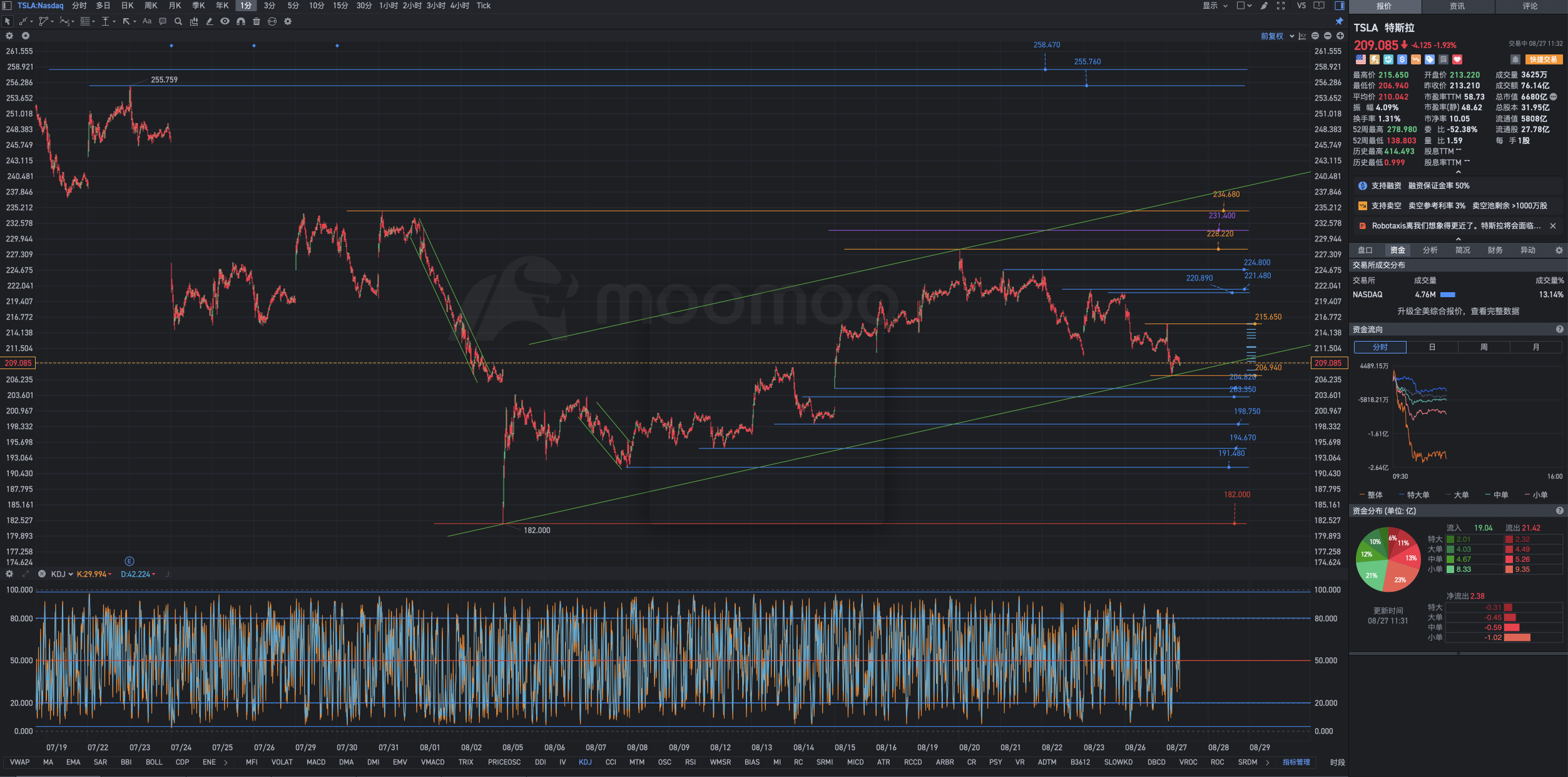Click the 快捷交易 quick trade button
The image size is (1568, 777).
[x=1544, y=59]
